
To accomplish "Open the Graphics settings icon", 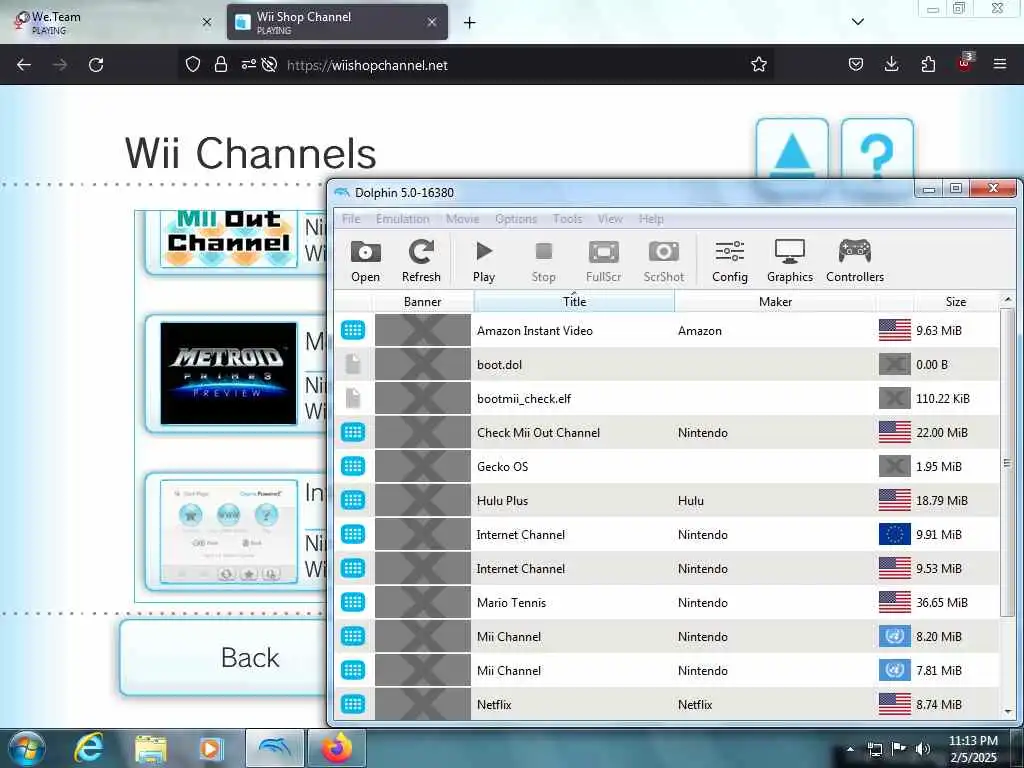I will point(790,261).
